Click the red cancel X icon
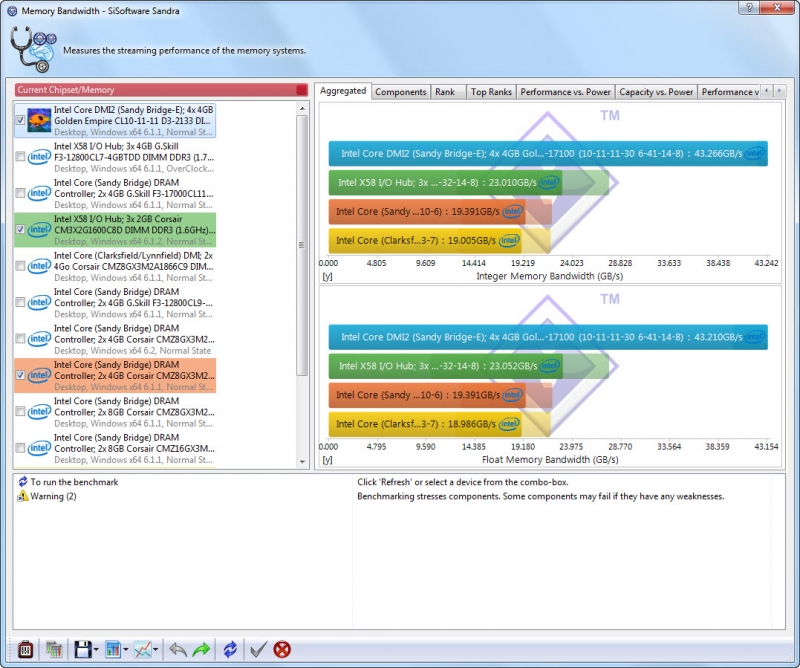 (282, 649)
